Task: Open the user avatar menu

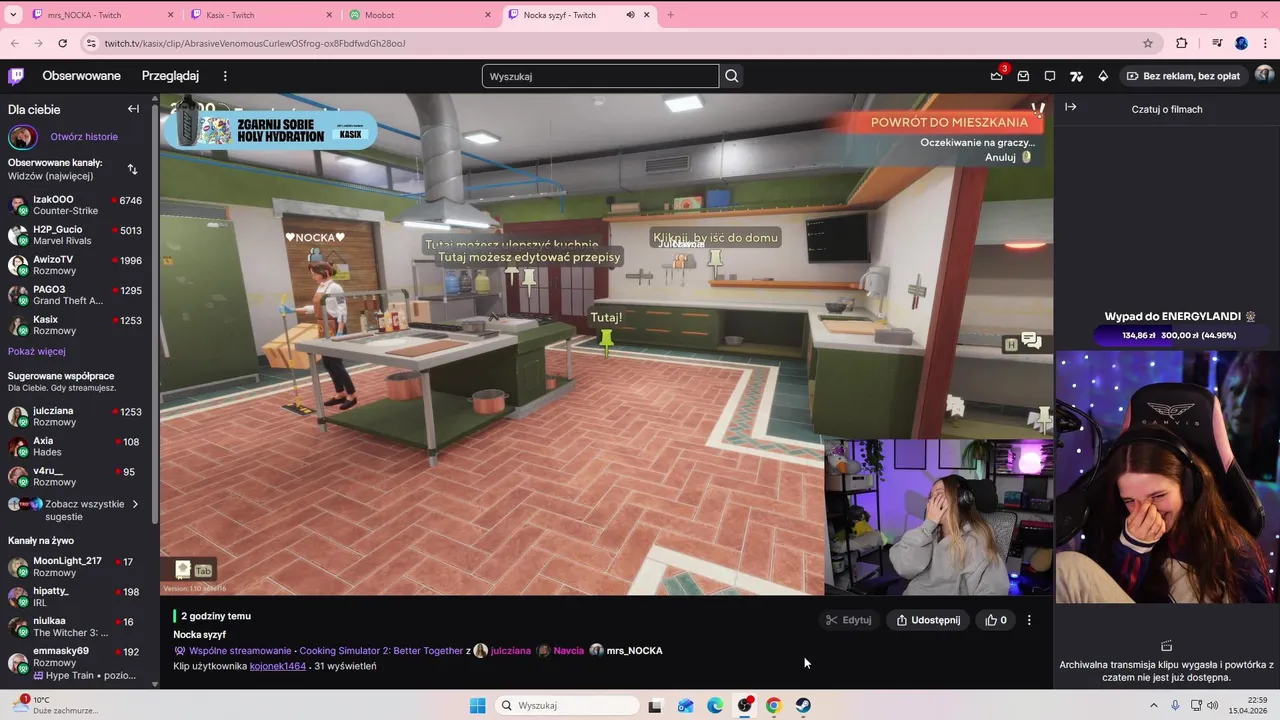Action: click(1264, 75)
